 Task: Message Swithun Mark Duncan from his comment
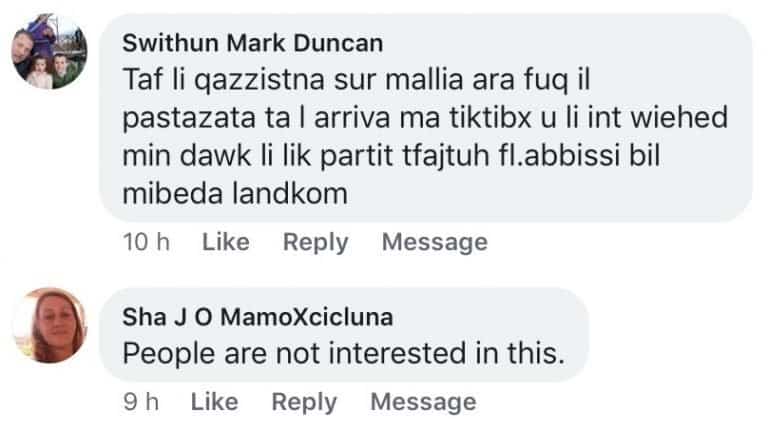[x=435, y=242]
